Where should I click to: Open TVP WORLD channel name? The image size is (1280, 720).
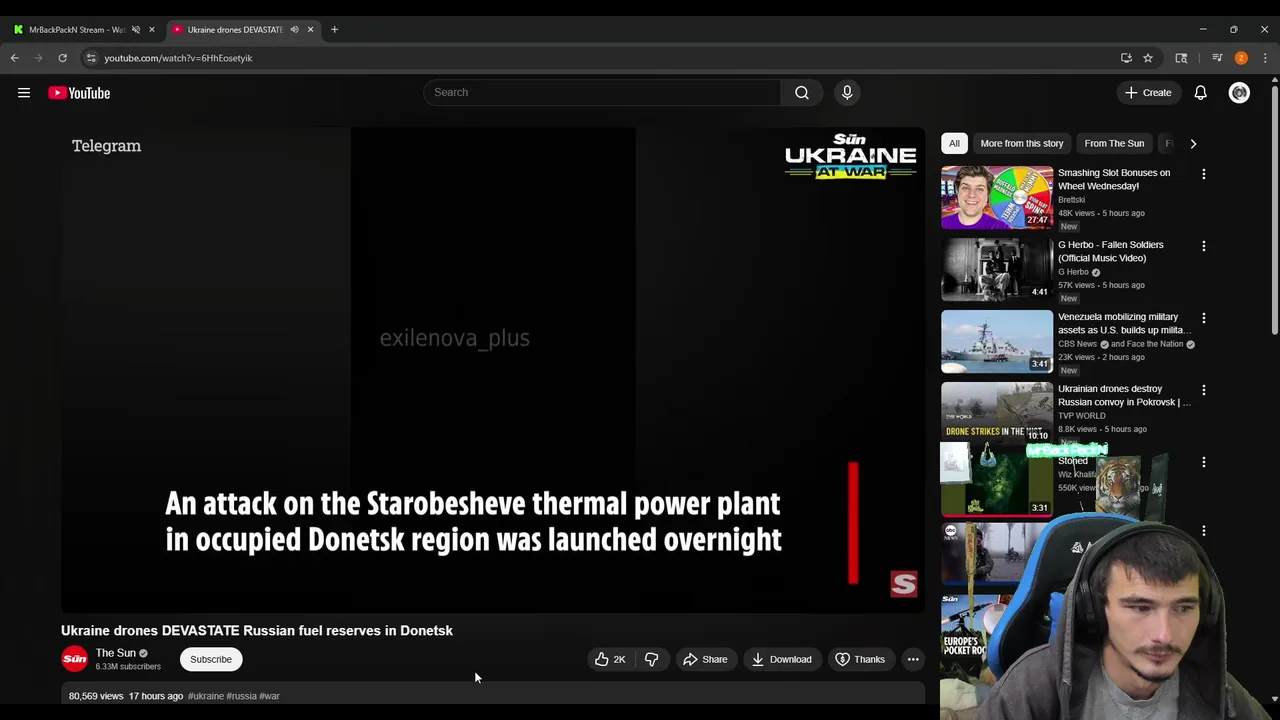(1082, 416)
